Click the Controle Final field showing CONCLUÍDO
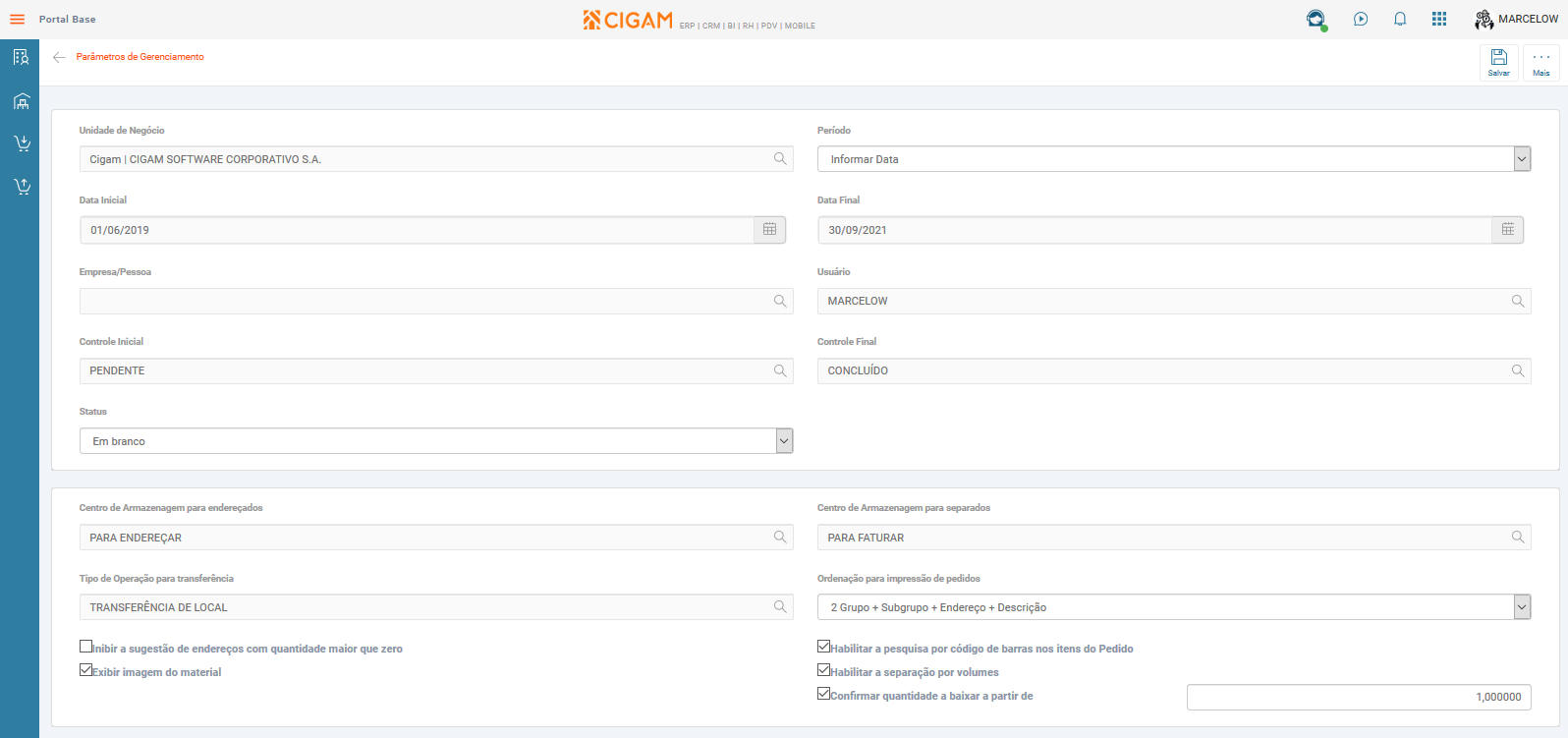Image resolution: width=1568 pixels, height=738 pixels. [1174, 370]
